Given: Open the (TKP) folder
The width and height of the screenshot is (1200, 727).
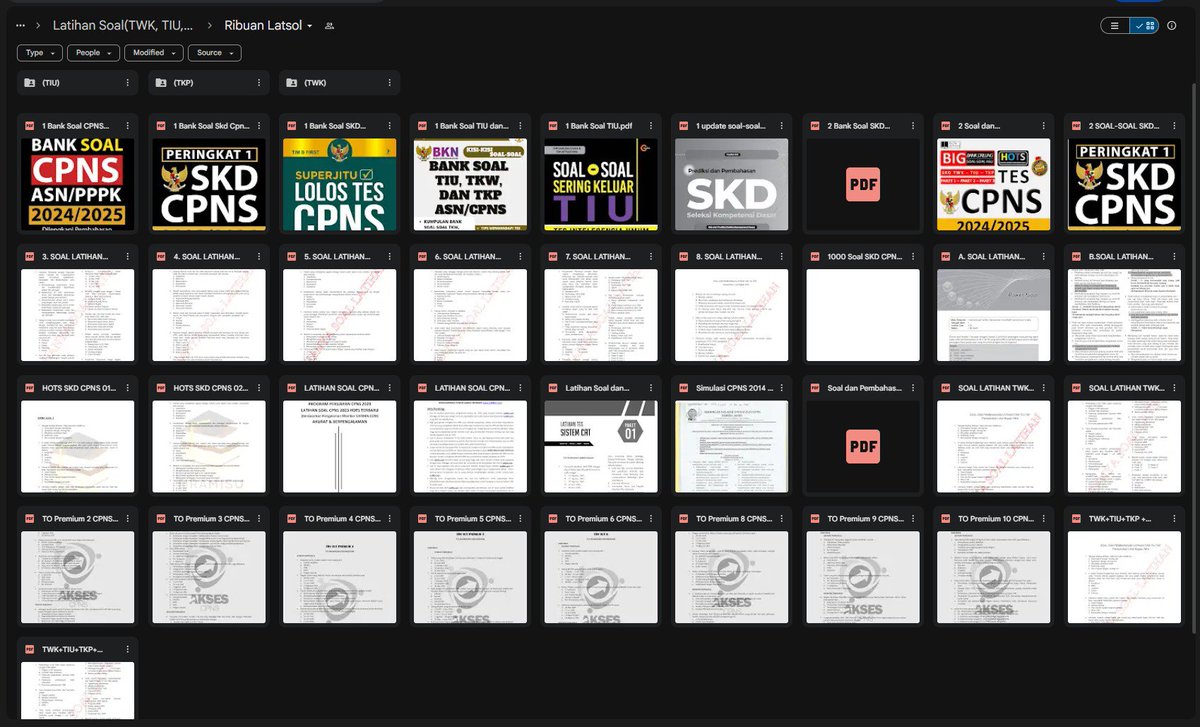Looking at the screenshot, I should pos(209,83).
